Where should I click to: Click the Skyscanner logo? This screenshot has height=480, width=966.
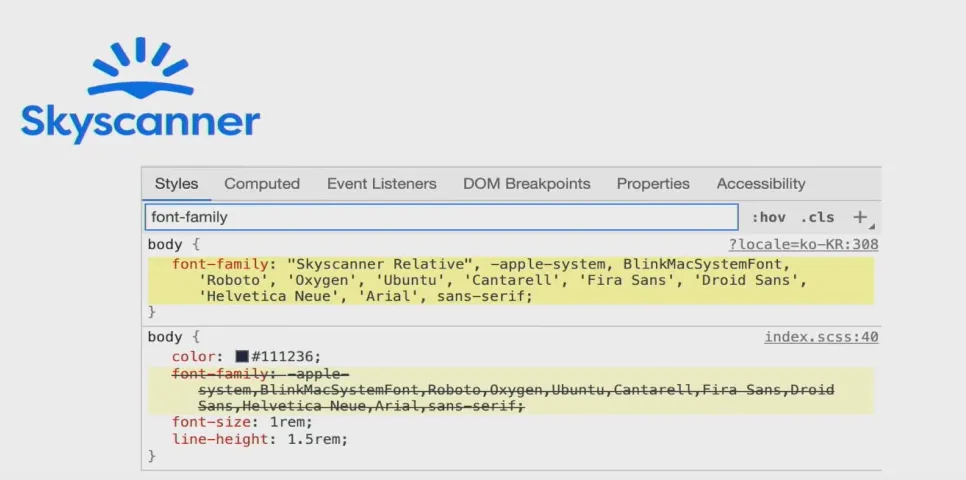[141, 90]
